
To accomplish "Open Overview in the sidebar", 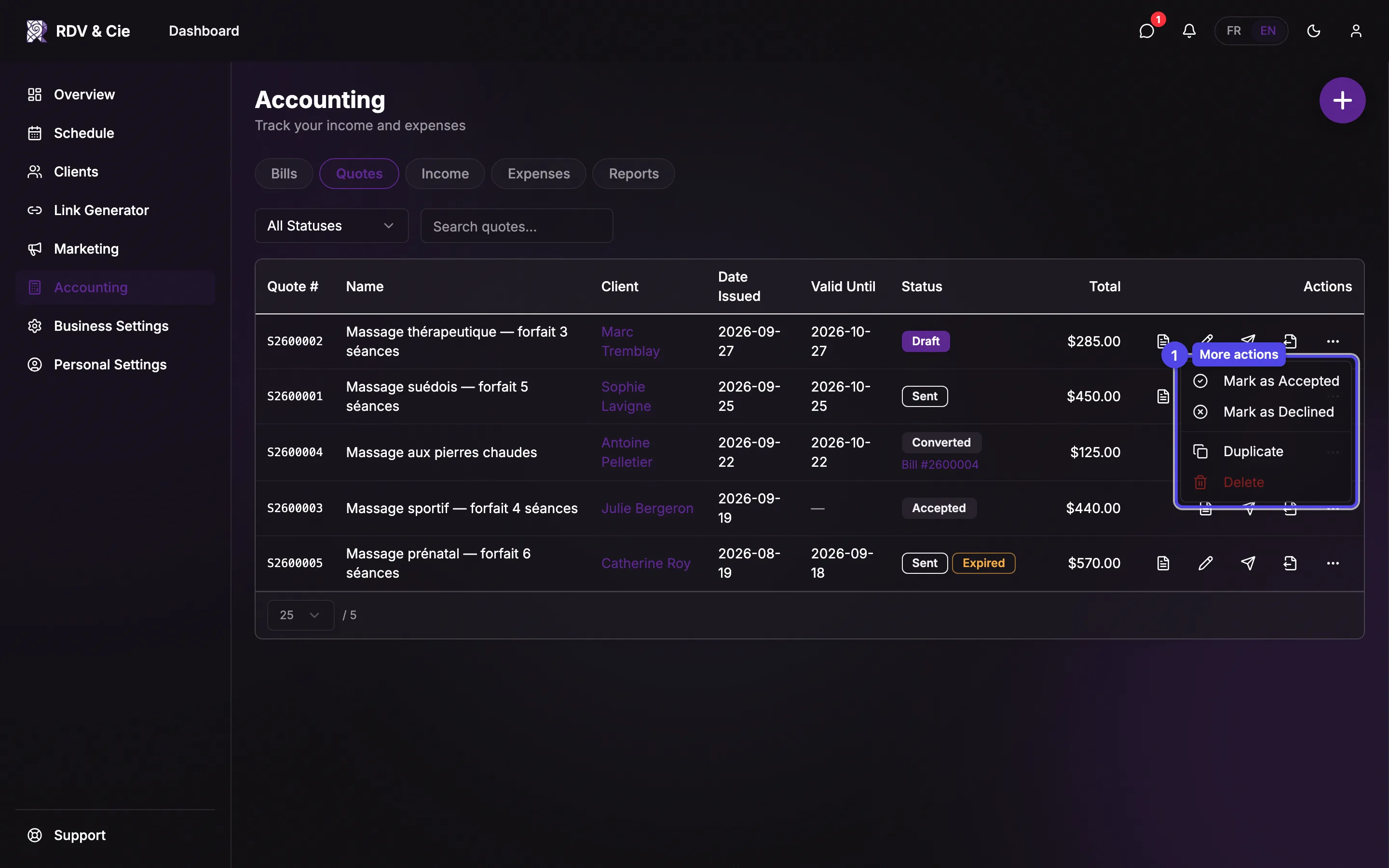I will [115, 94].
